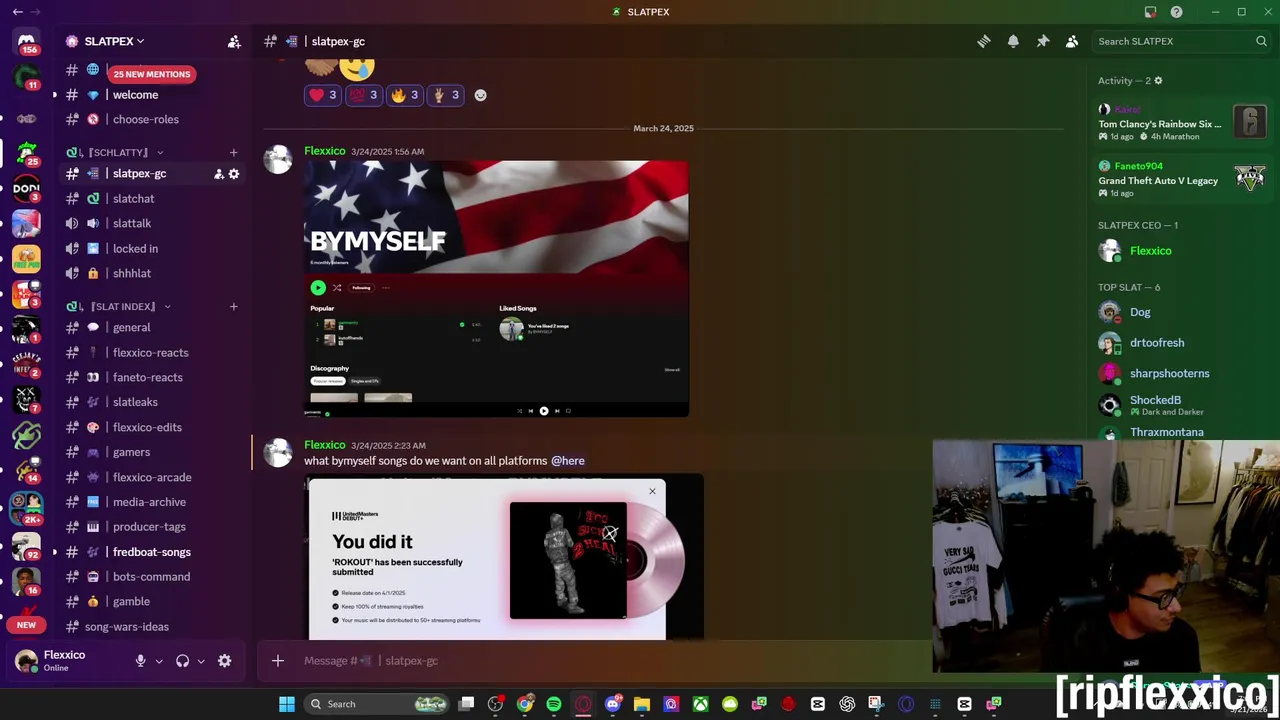Screen dimensions: 1280x720
Task: Open invite people icon beside SLATPEX
Action: pos(234,41)
